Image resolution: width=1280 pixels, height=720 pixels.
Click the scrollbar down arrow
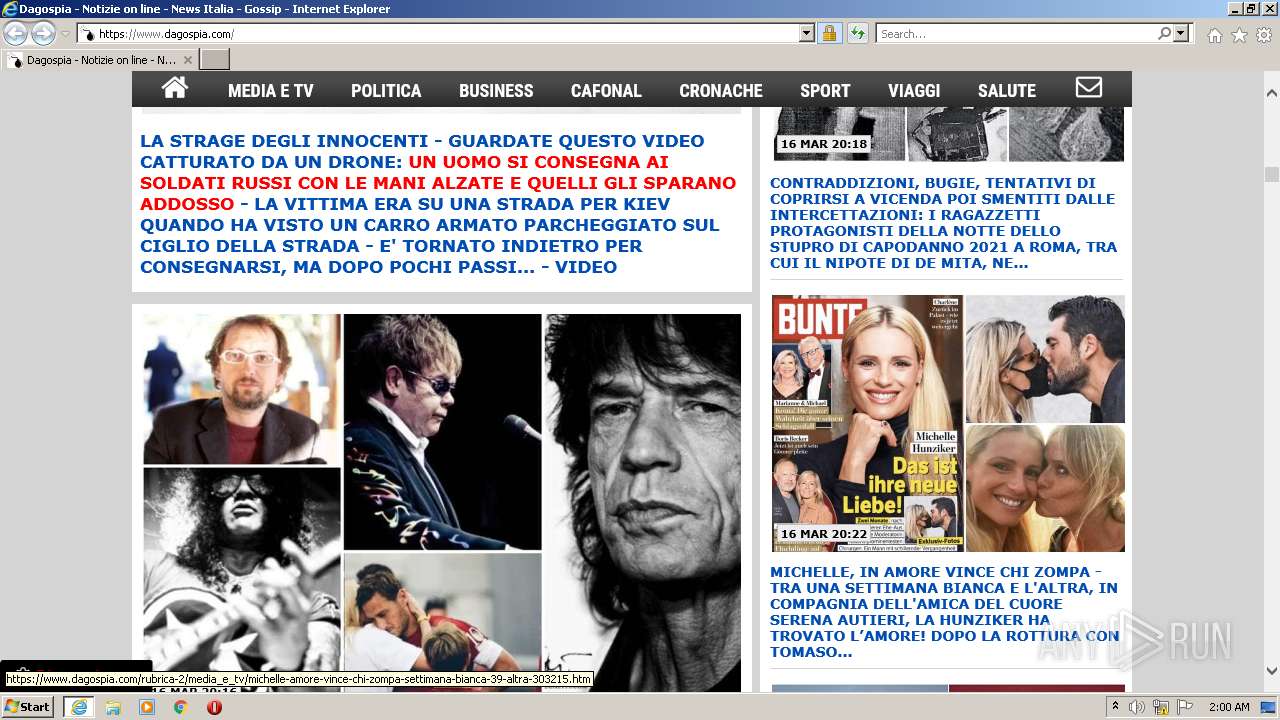(1271, 671)
